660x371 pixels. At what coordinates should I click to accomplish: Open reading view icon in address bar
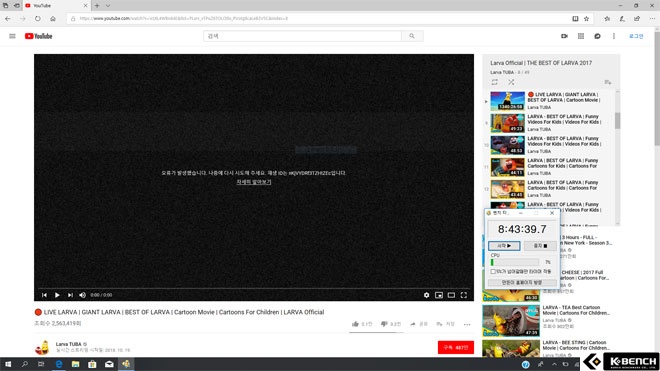575,19
